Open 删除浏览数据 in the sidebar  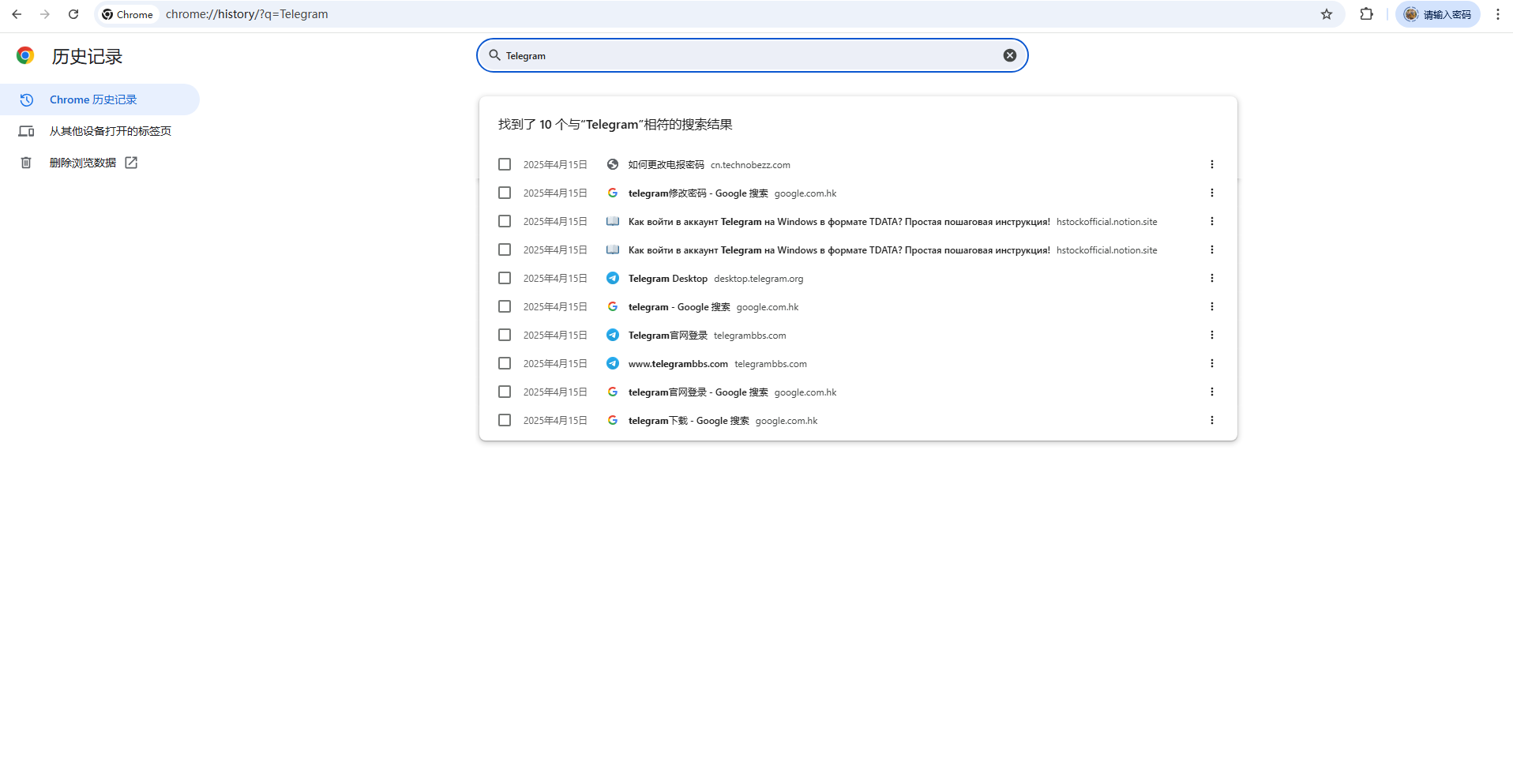click(x=99, y=163)
